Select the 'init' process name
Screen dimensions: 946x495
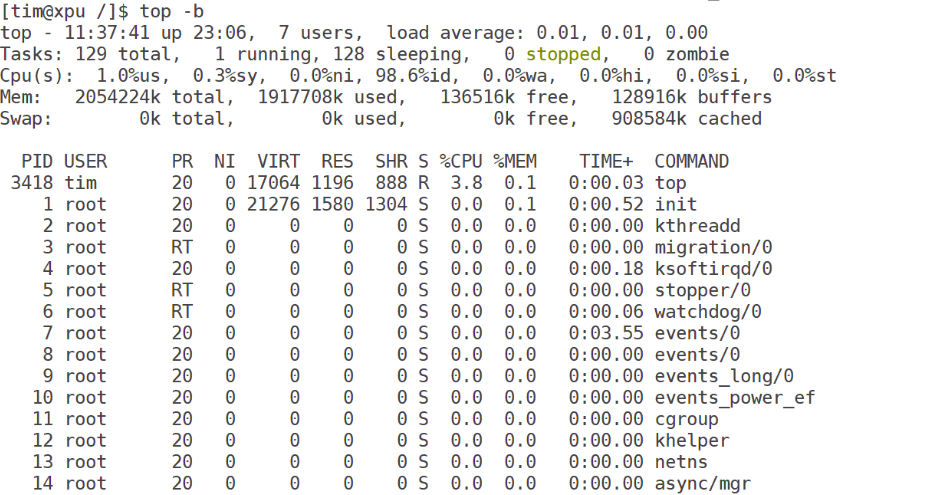click(x=676, y=204)
